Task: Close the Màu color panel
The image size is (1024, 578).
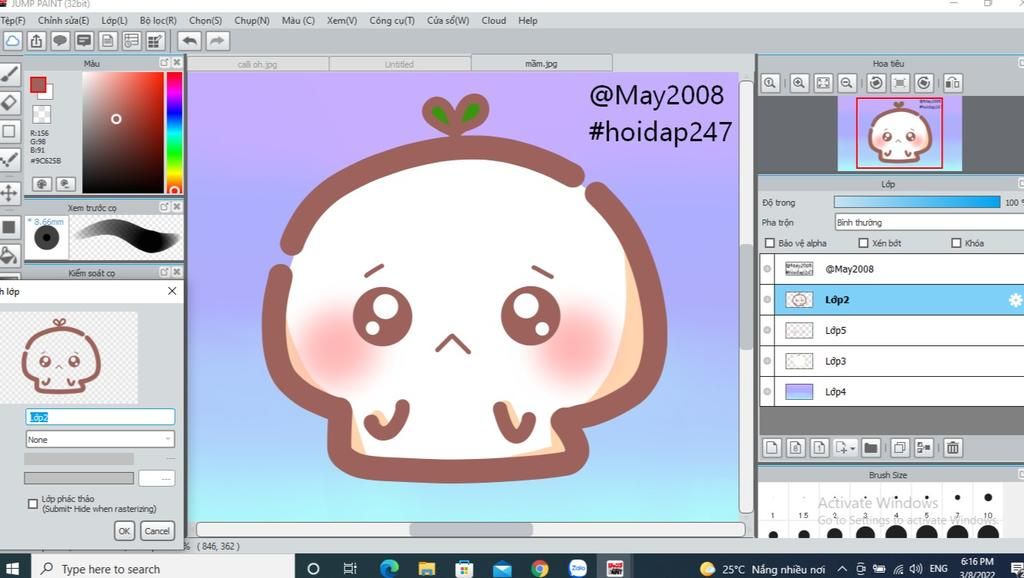Action: pyautogui.click(x=176, y=63)
